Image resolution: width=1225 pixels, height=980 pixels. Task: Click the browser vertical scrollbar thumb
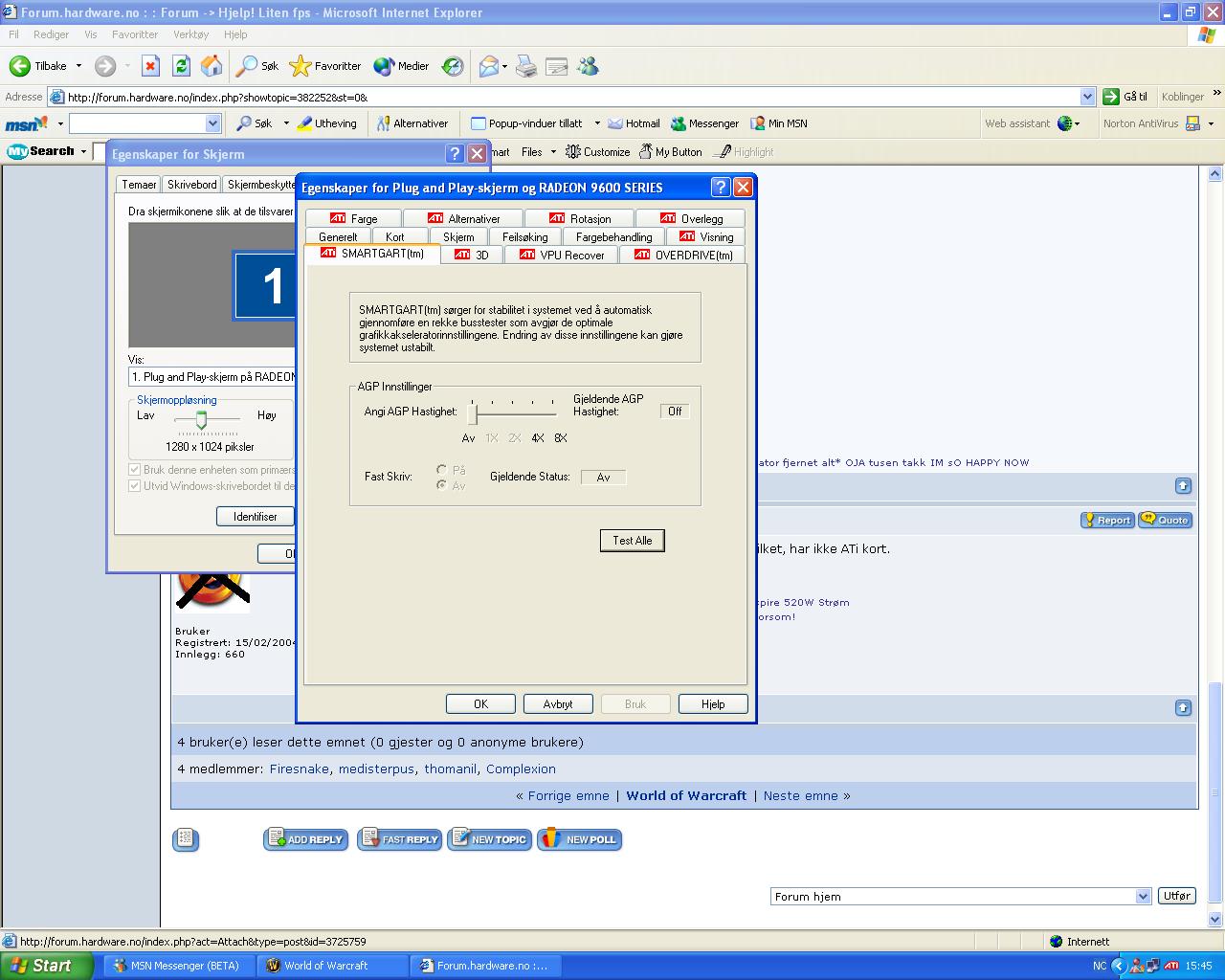coord(1215,791)
